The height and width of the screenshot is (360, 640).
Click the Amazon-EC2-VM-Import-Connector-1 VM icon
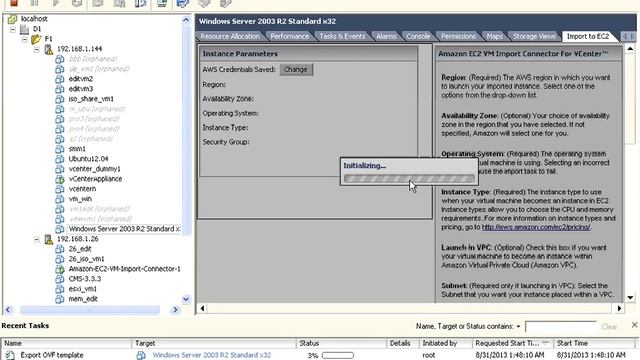60,269
